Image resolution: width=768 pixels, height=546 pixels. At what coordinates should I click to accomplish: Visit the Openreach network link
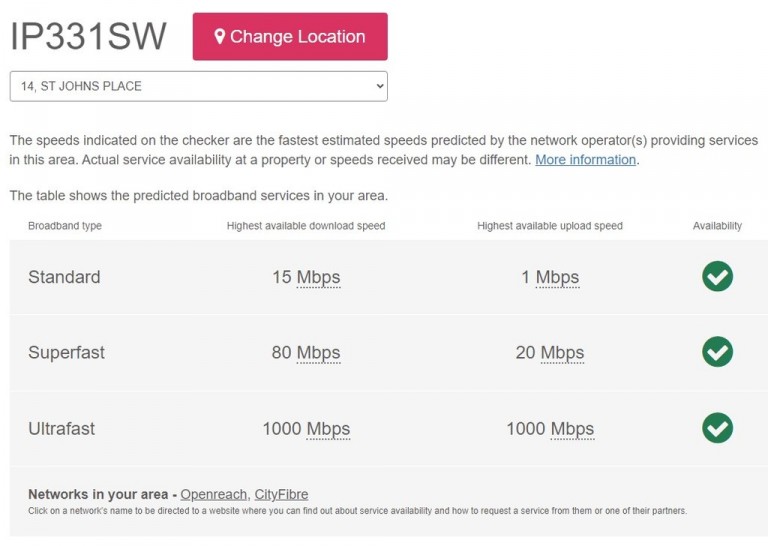[x=213, y=494]
